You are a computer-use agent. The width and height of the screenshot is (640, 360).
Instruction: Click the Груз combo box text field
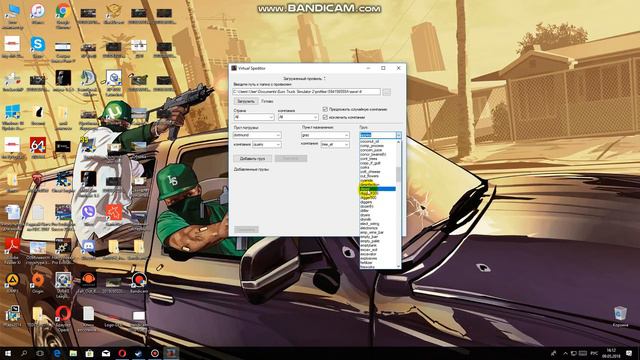[x=378, y=135]
